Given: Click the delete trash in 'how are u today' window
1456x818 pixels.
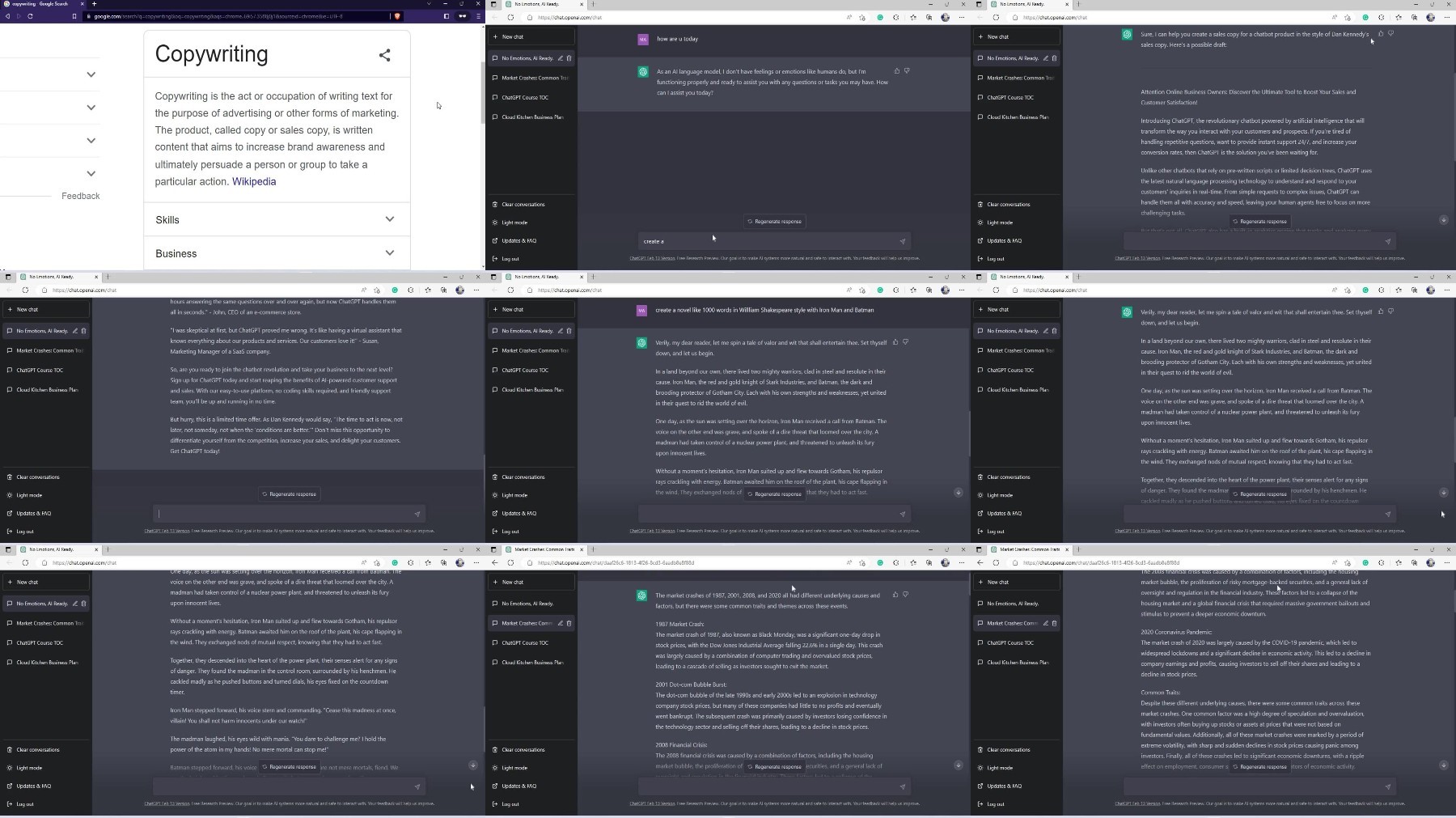Looking at the screenshot, I should click(x=569, y=58).
